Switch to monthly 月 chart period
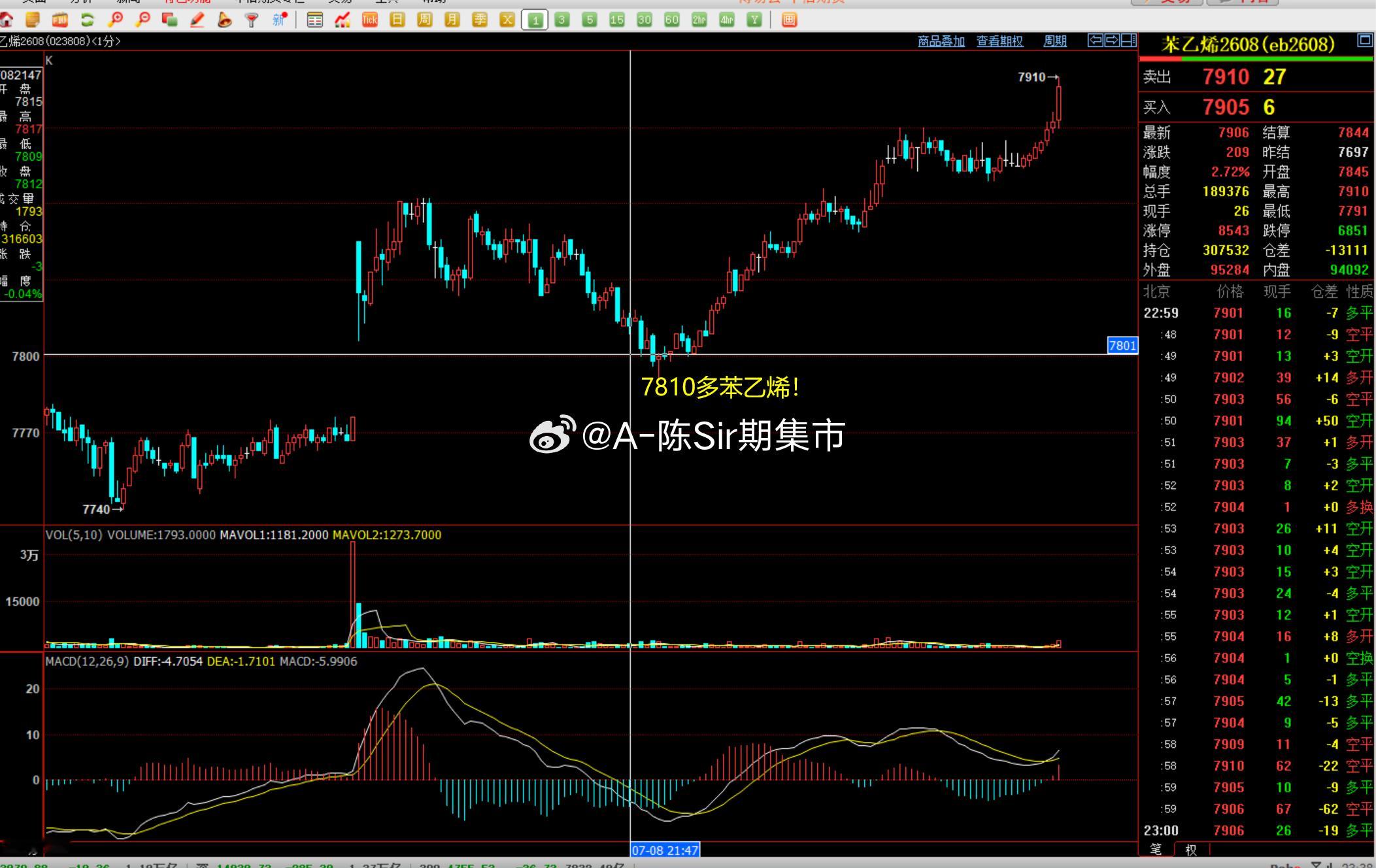Viewport: 1376px width, 868px height. (x=452, y=20)
